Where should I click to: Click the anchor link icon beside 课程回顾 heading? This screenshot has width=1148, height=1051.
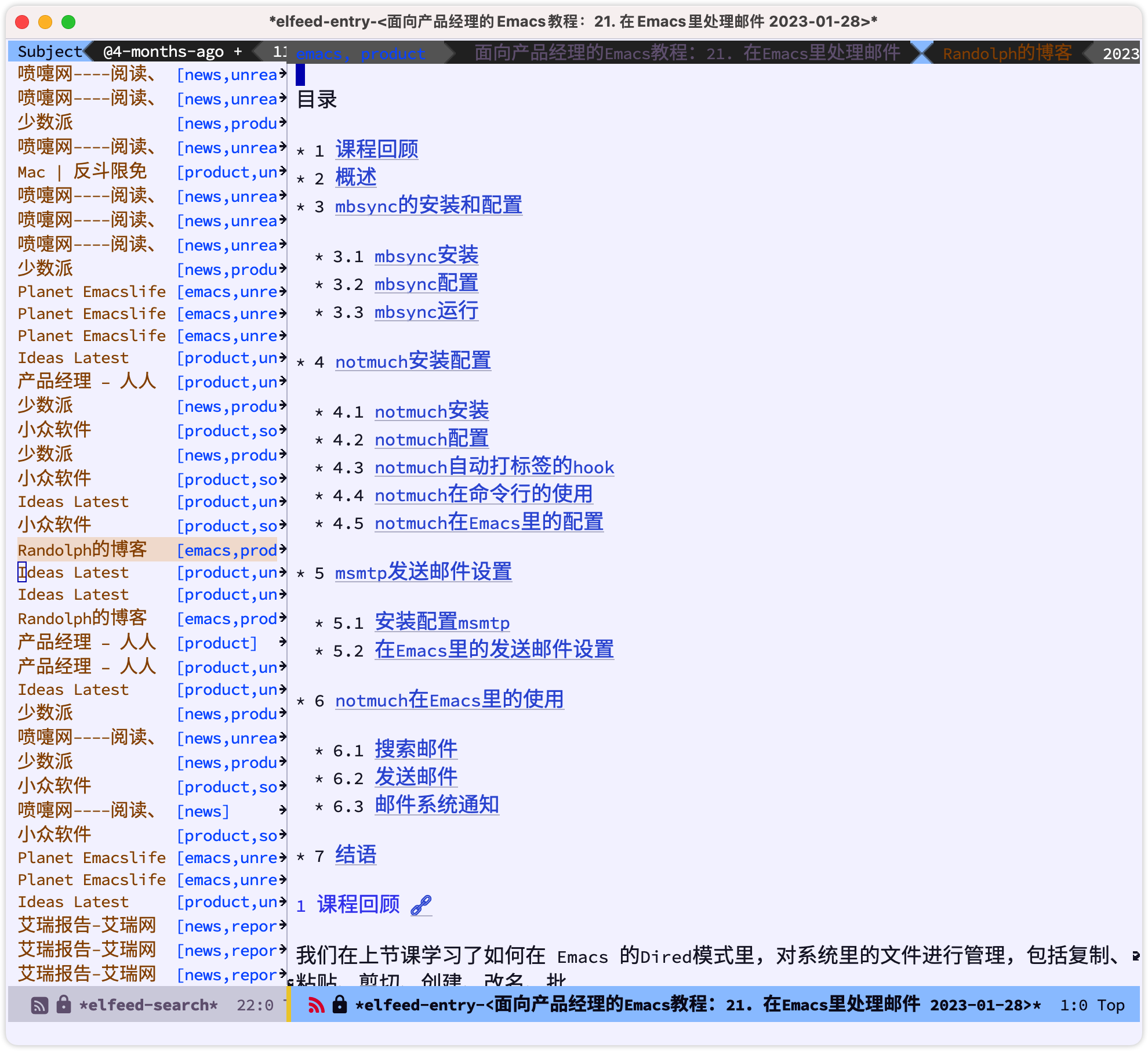point(421,905)
